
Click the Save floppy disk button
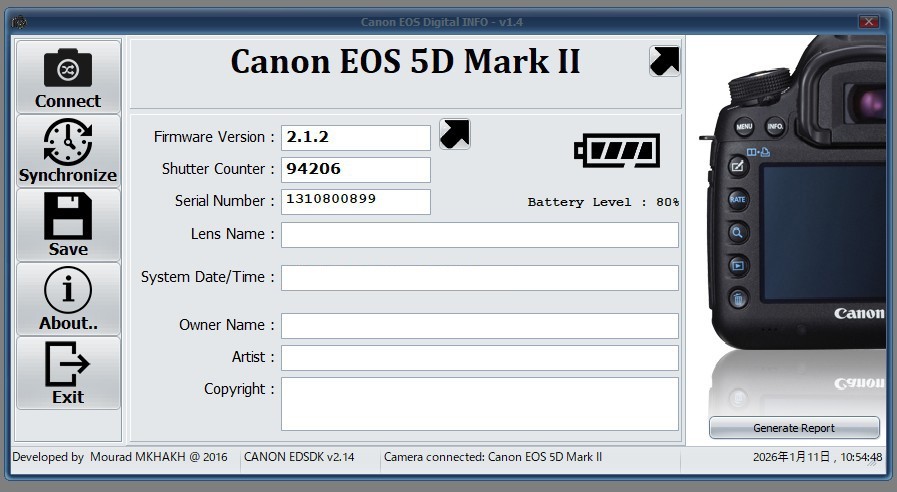[68, 225]
